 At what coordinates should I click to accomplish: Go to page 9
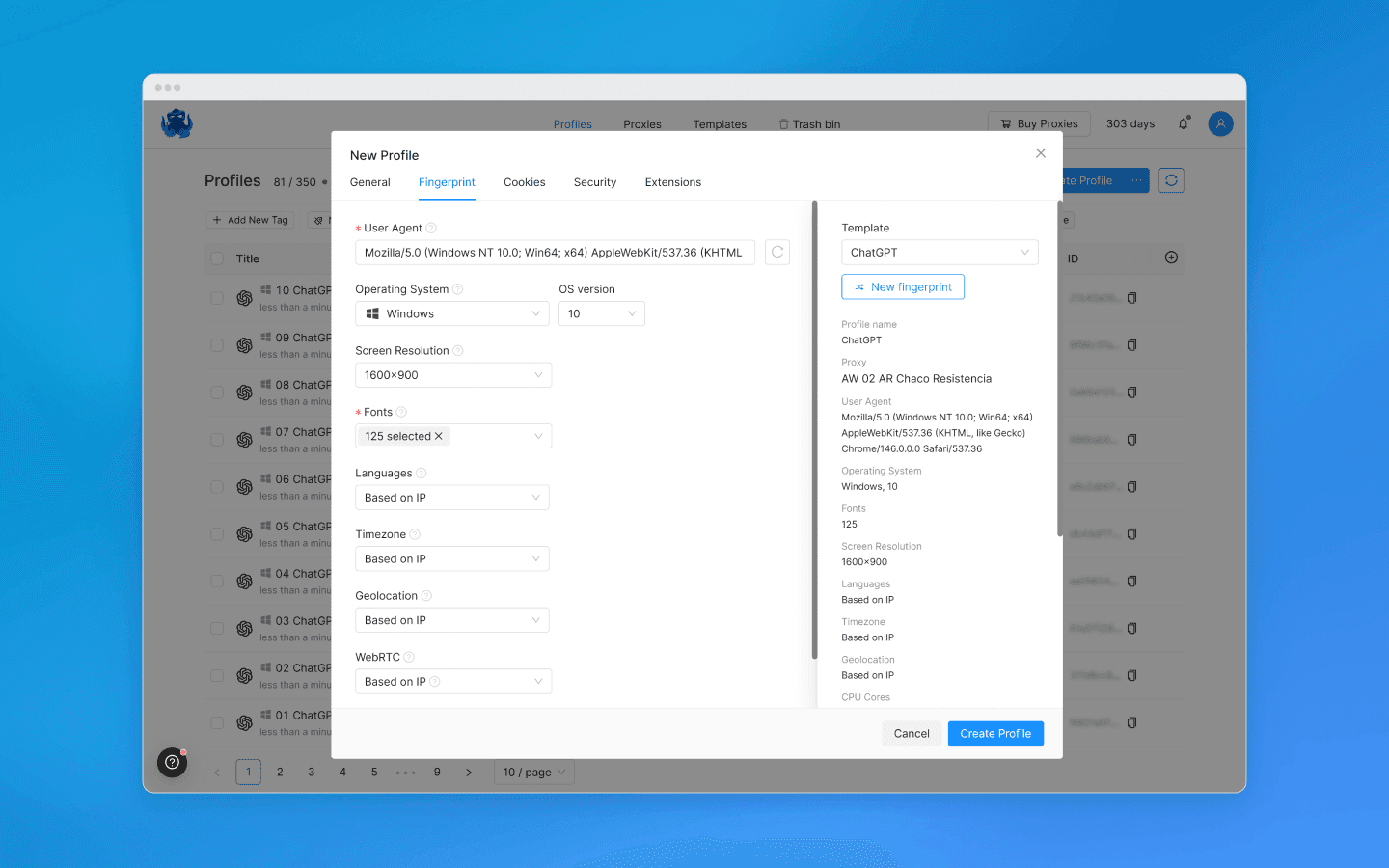coord(437,773)
